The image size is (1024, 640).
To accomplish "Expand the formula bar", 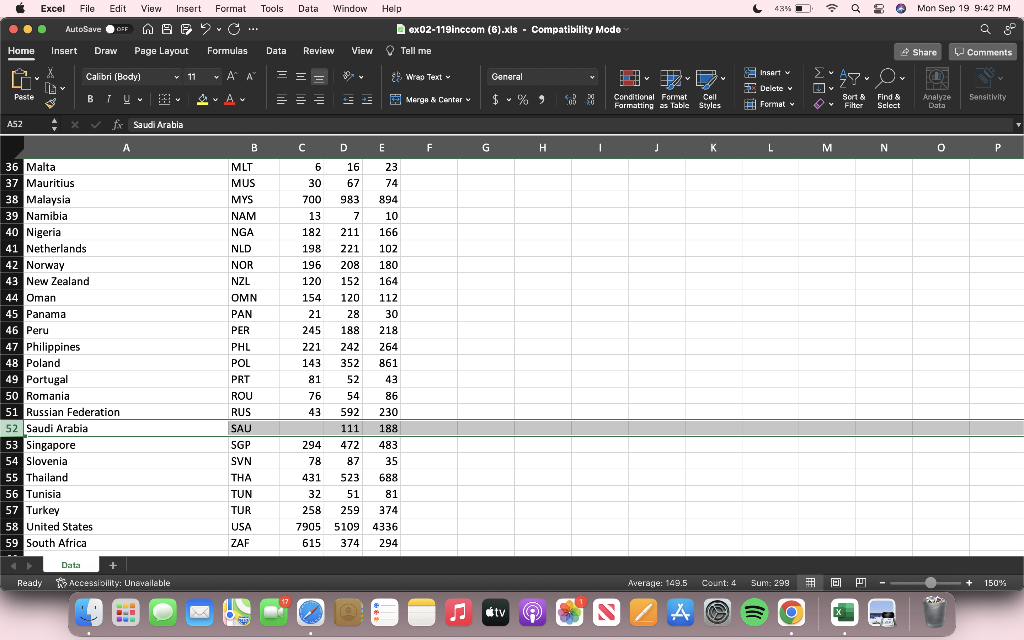I will (1017, 125).
